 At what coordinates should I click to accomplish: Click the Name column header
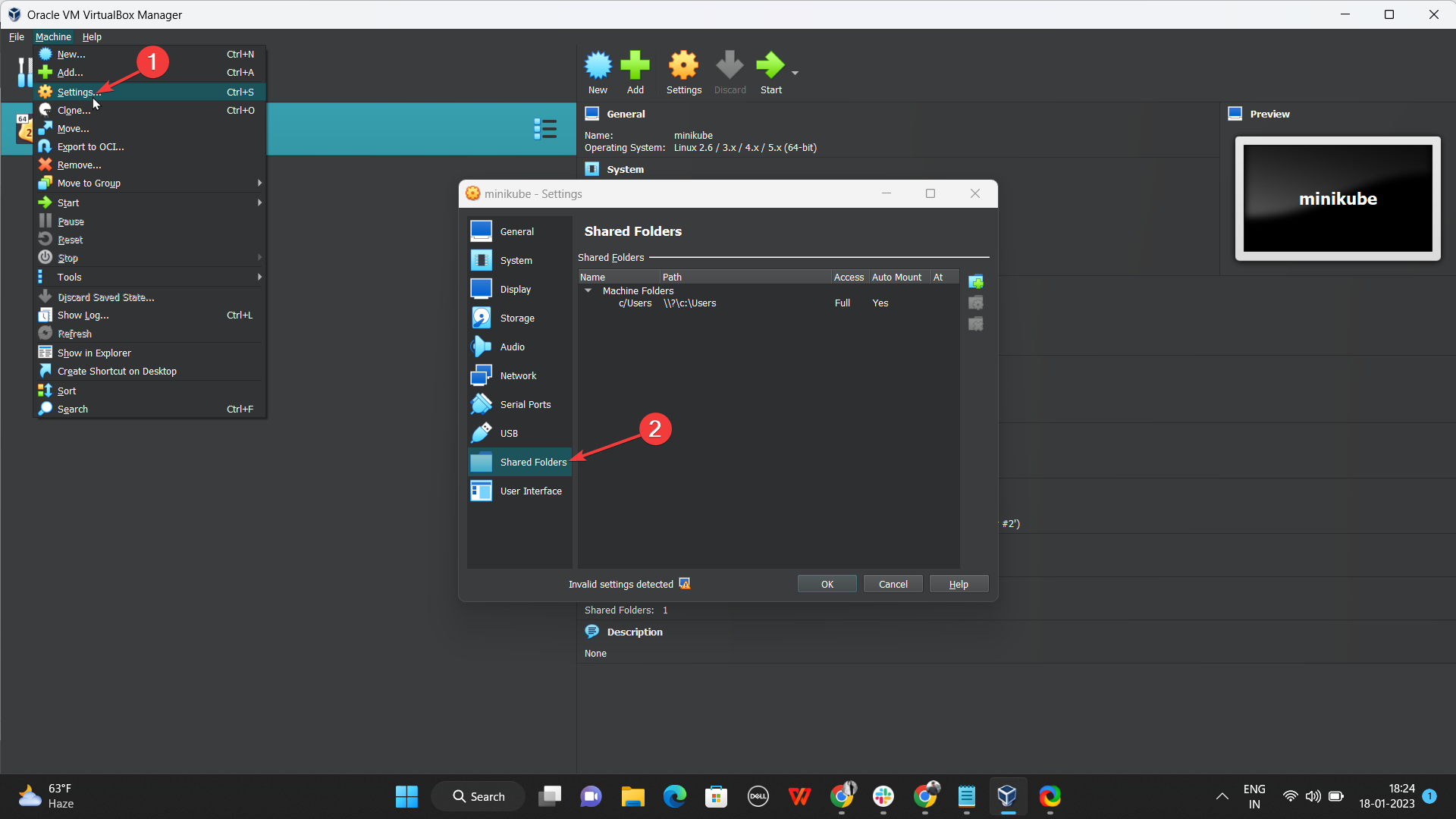pyautogui.click(x=619, y=278)
